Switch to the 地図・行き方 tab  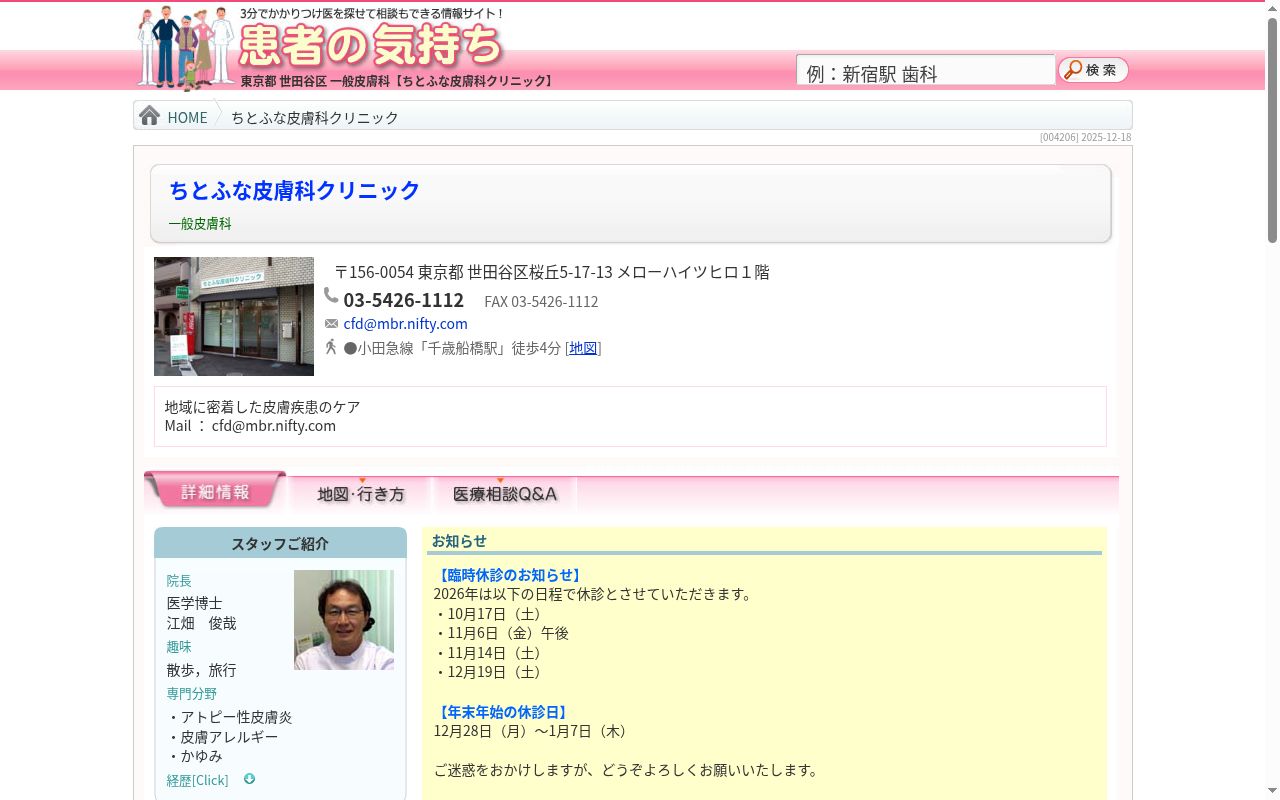(361, 494)
